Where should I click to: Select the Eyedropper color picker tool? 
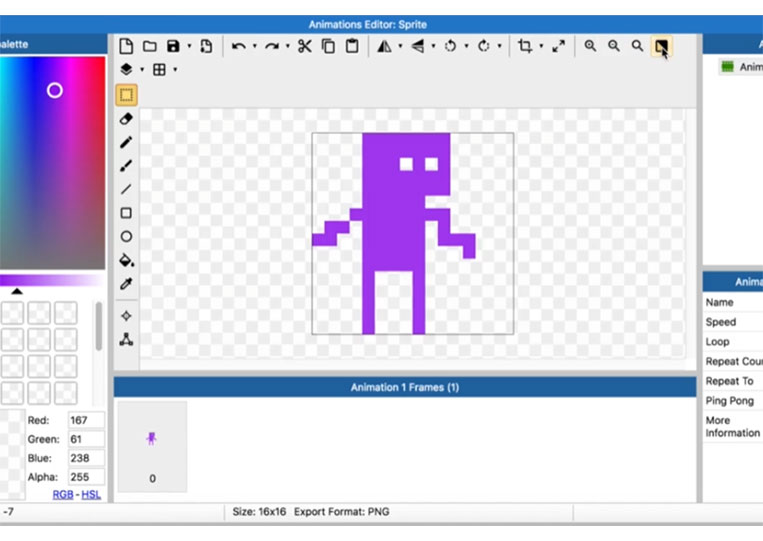[126, 284]
